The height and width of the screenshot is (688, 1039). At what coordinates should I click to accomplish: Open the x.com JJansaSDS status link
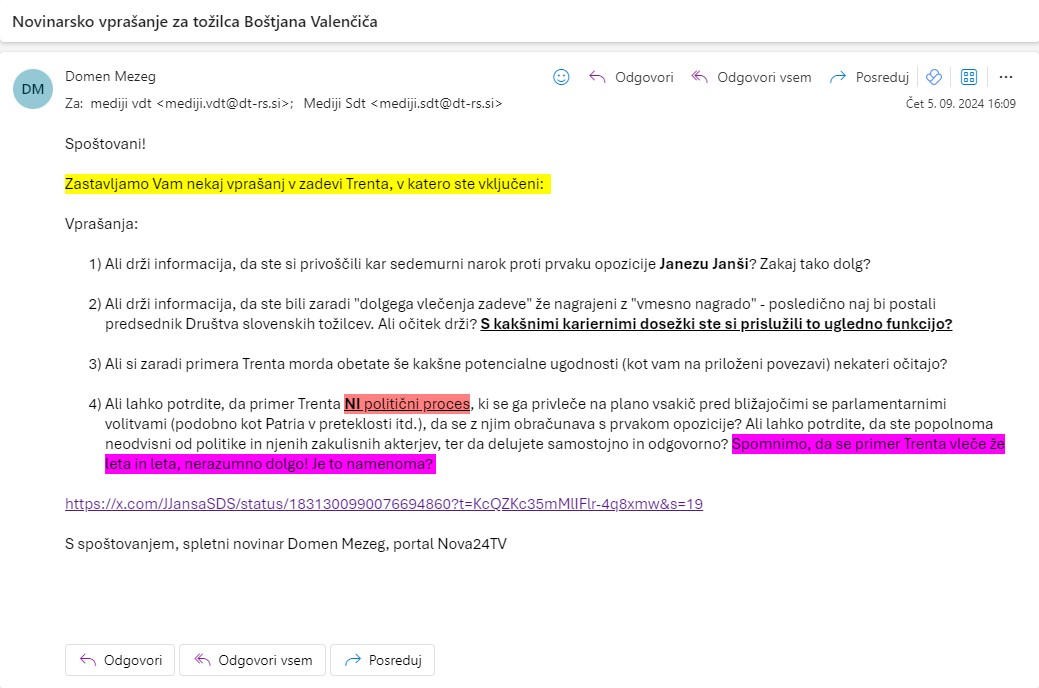pyautogui.click(x=383, y=504)
